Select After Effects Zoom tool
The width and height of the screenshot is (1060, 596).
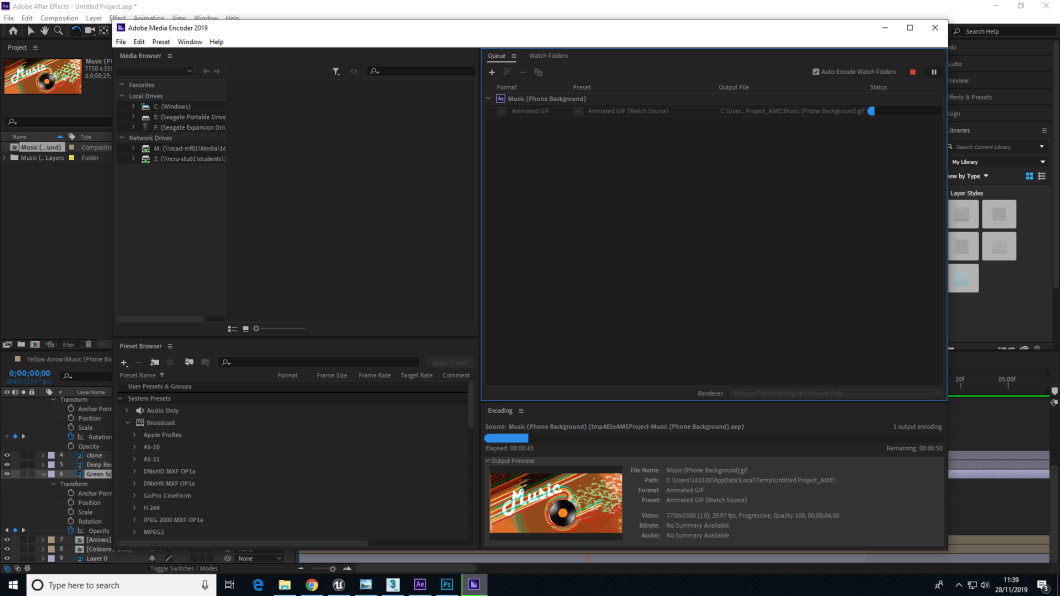click(x=59, y=31)
